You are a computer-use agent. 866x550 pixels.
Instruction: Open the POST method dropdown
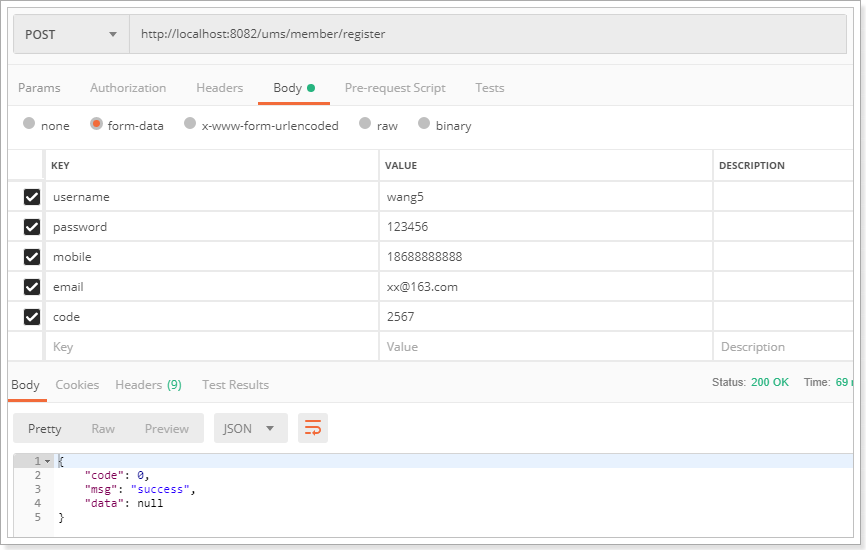point(70,34)
